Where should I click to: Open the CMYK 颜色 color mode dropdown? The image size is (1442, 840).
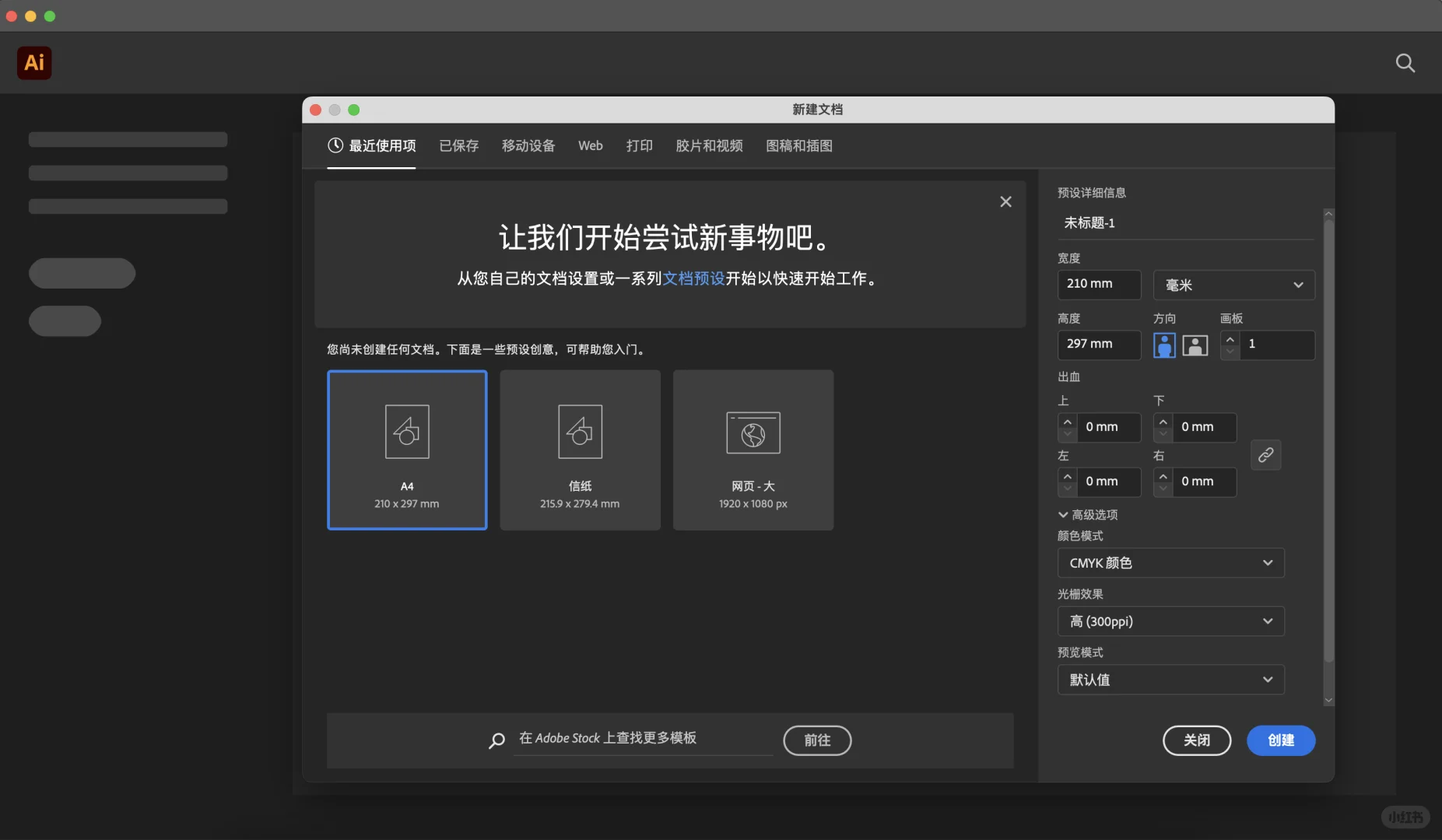point(1169,562)
